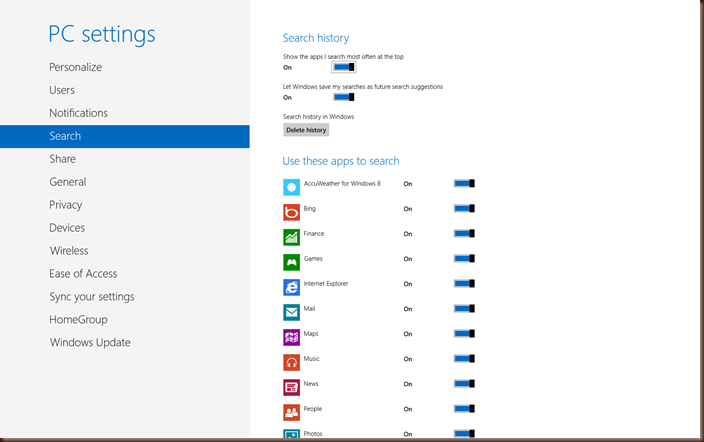Click the AccuWeather for Windows 8 app icon

291,187
